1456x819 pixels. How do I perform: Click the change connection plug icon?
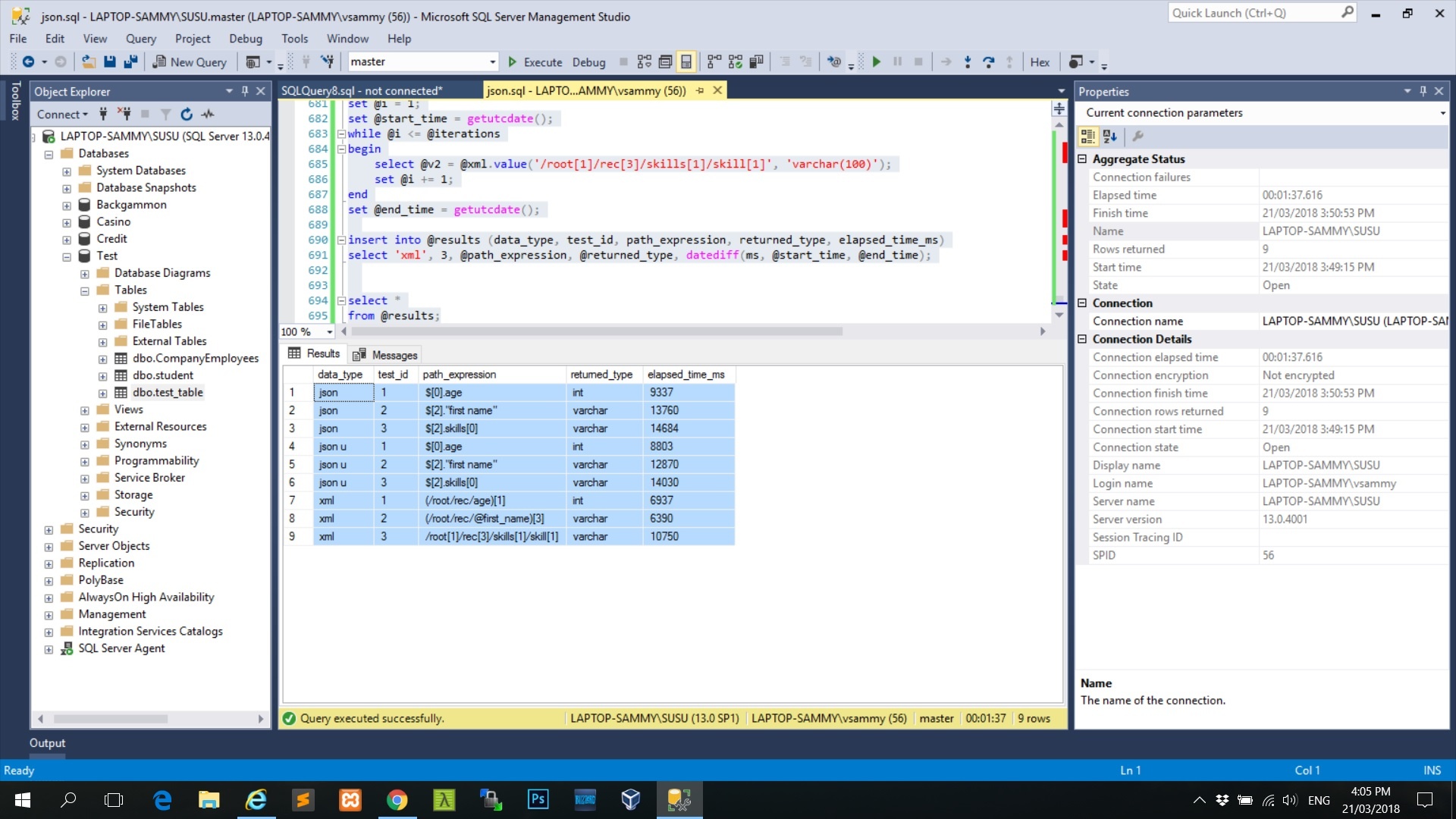pyautogui.click(x=327, y=62)
